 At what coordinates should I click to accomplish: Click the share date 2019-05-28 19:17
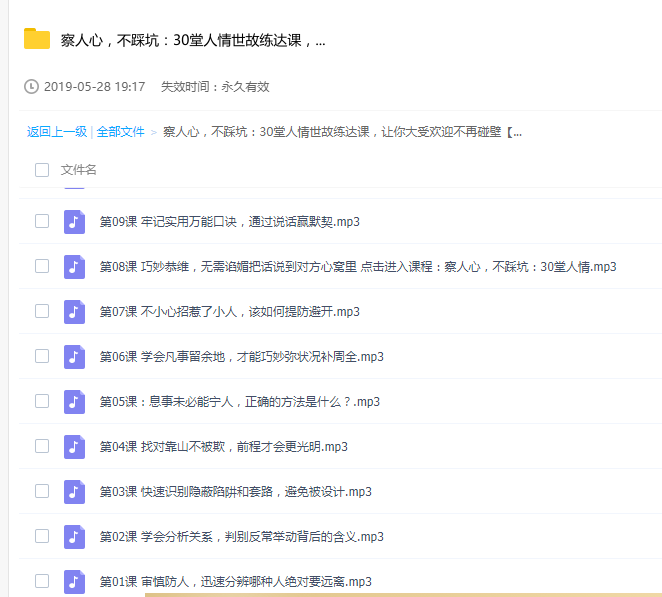(x=95, y=87)
